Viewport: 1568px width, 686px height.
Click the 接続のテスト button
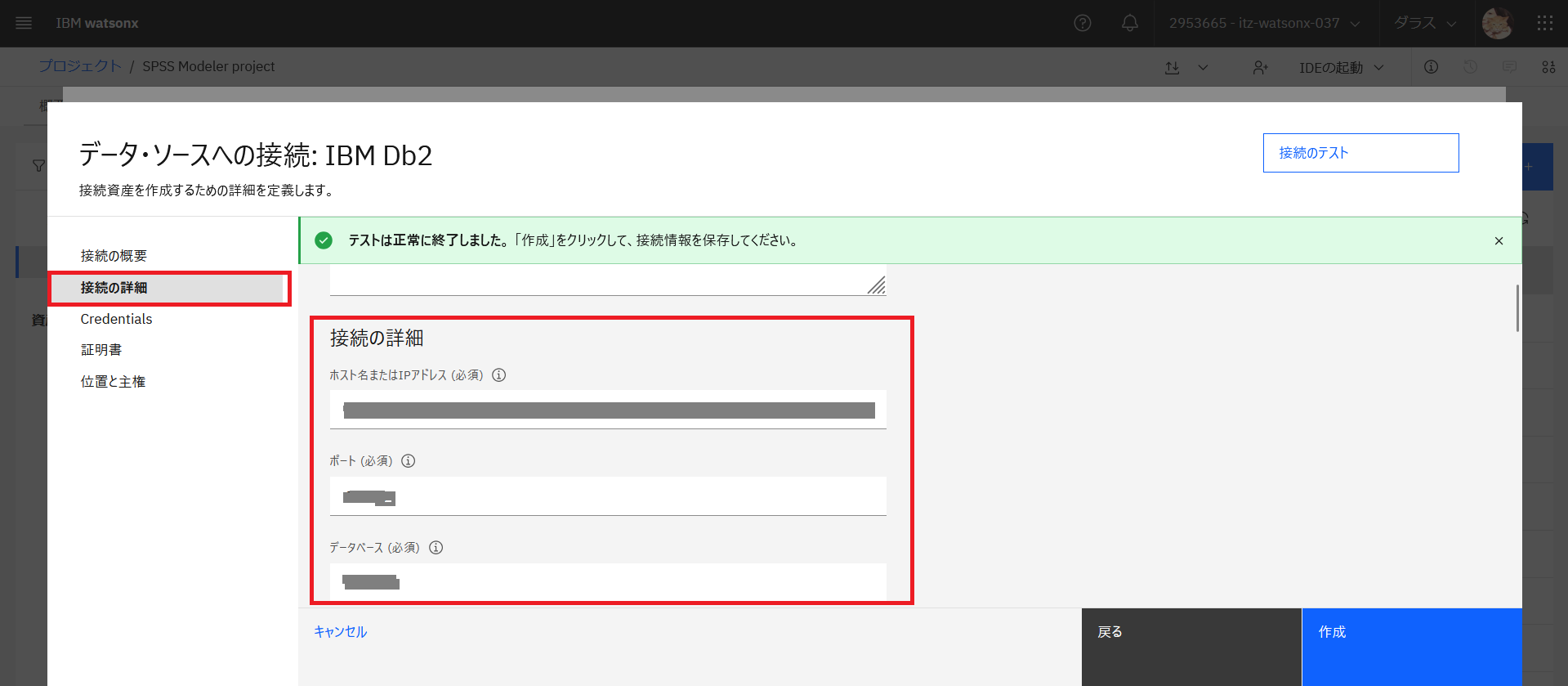coord(1360,153)
